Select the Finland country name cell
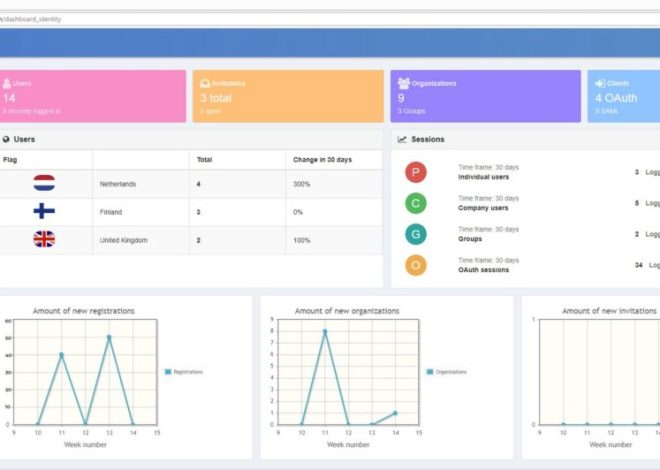Image resolution: width=660 pixels, height=470 pixels. point(111,212)
